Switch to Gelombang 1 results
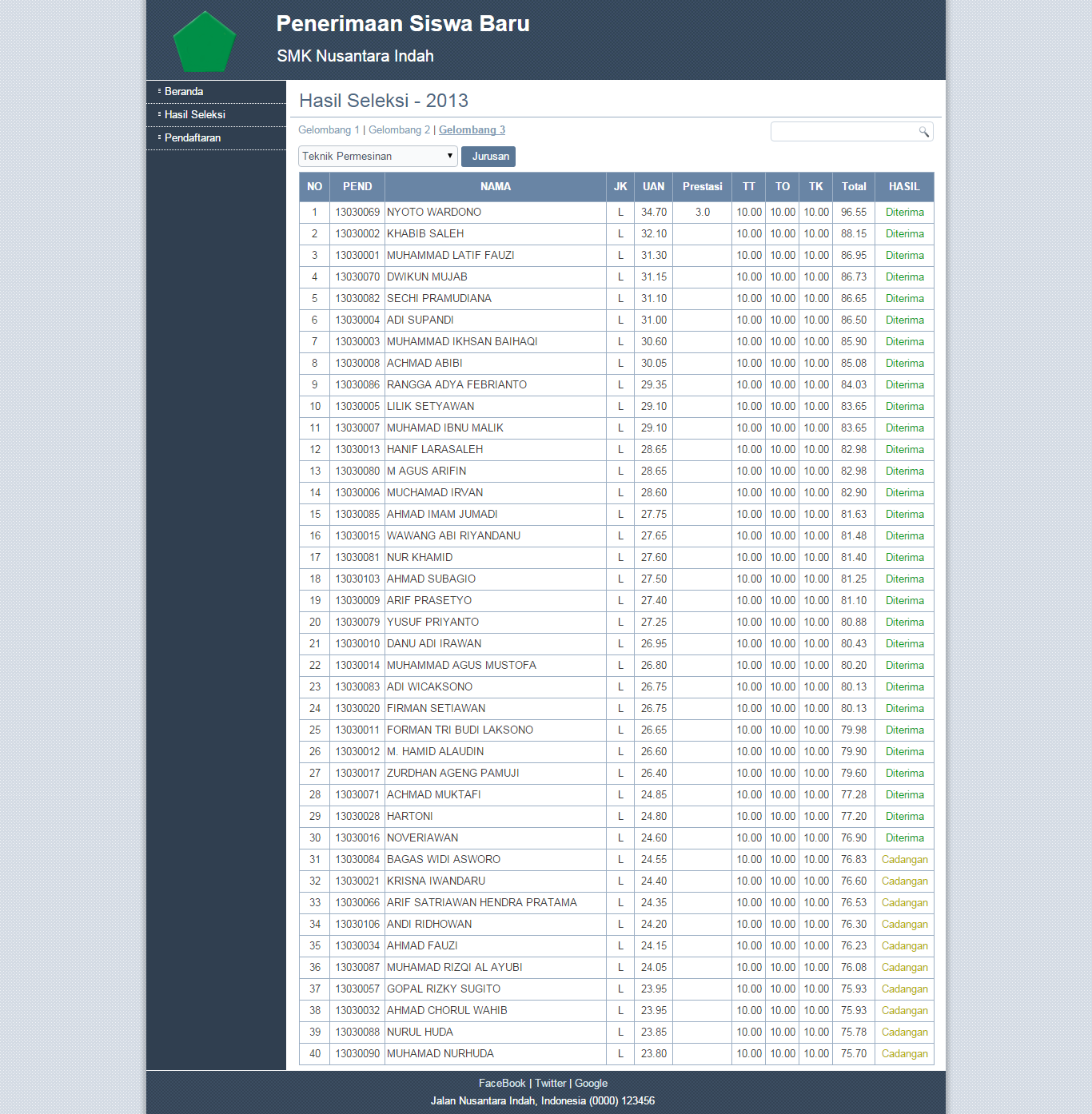The image size is (1092, 1114). pyautogui.click(x=329, y=129)
